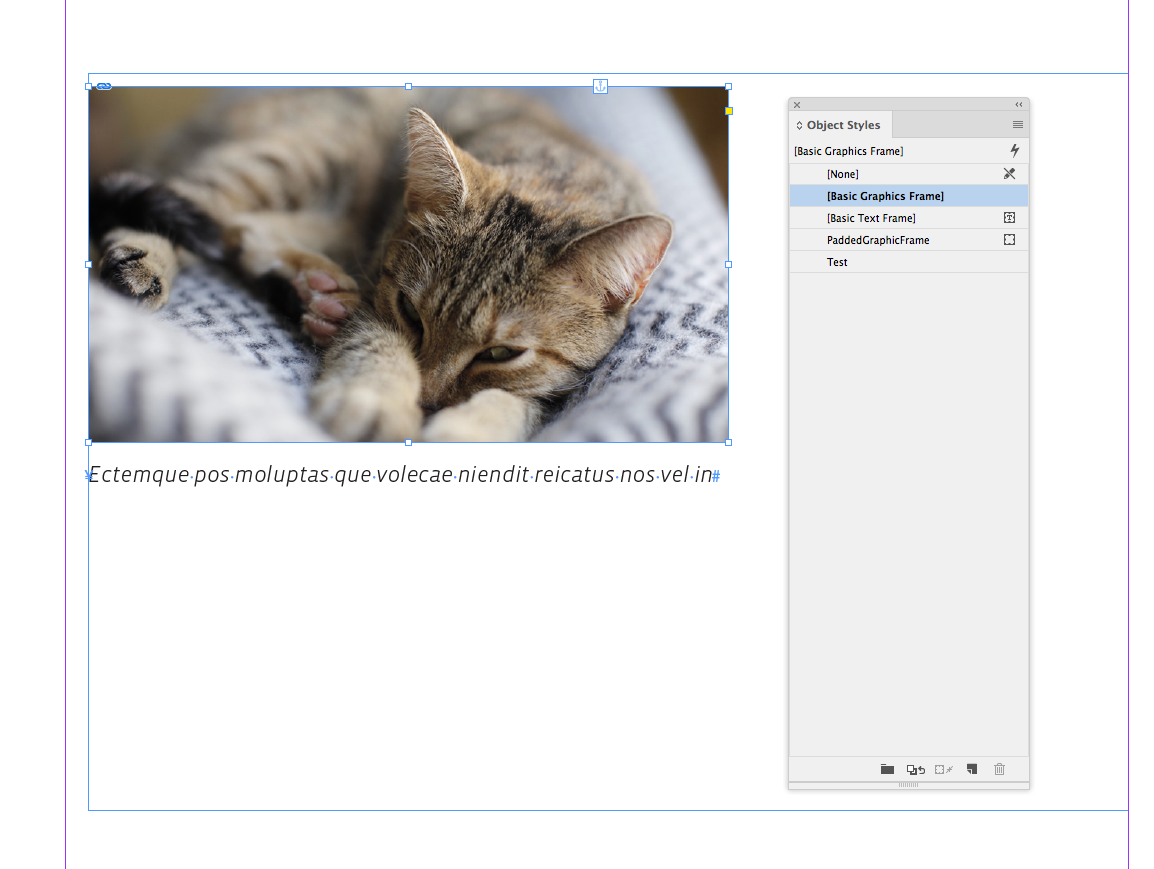
Task: Click the default text style icon beside [Basic Text Frame]
Action: pos(1009,217)
